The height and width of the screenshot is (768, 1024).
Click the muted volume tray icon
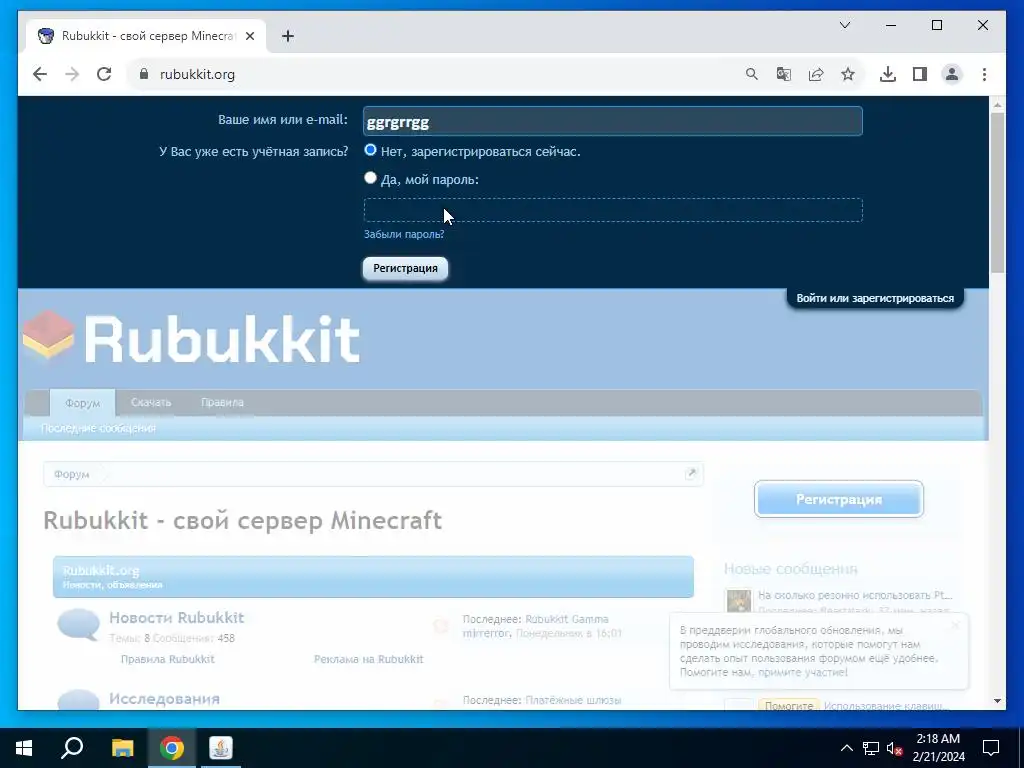[x=895, y=748]
